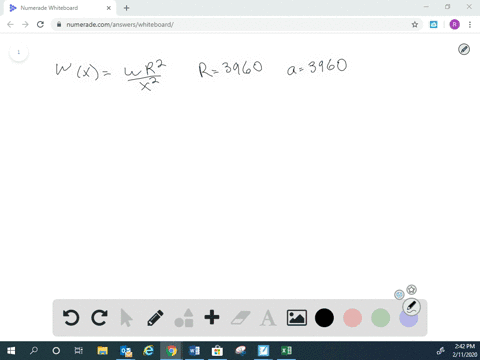Choose the lavender color swatch
Screen dimensions: 480x360
pyautogui.click(x=408, y=319)
